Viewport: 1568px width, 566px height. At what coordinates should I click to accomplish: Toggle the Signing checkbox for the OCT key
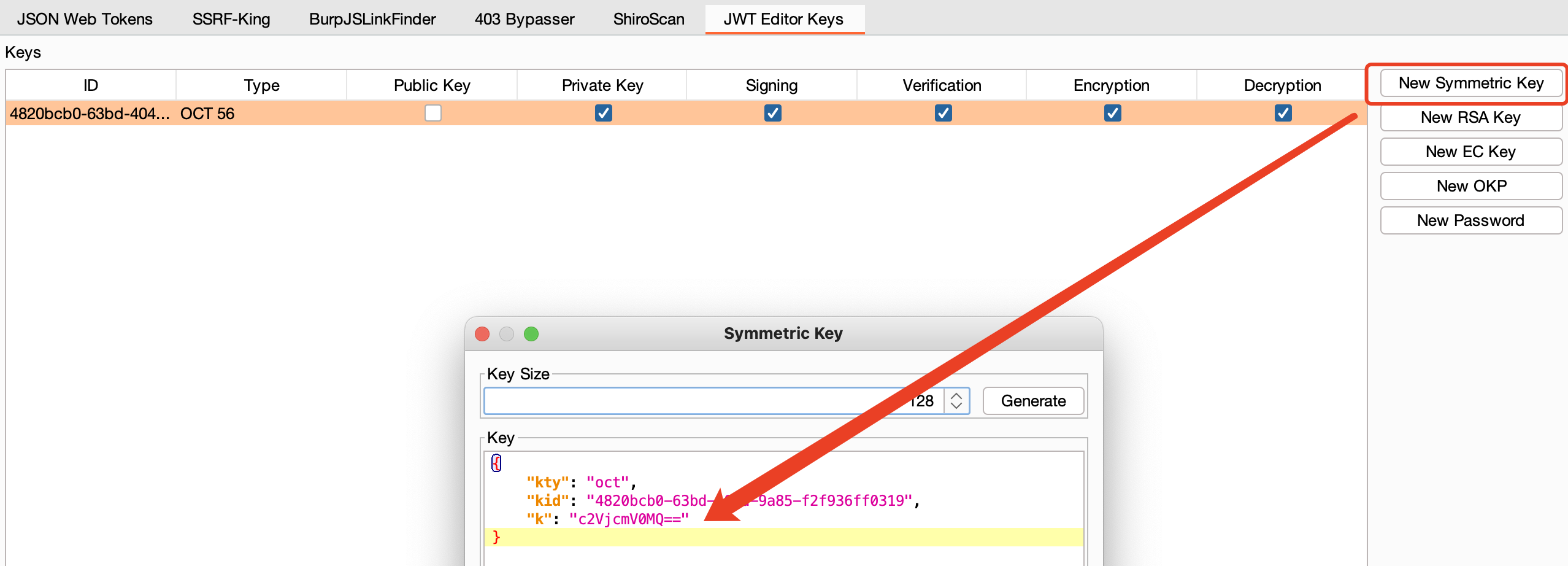coord(773,113)
